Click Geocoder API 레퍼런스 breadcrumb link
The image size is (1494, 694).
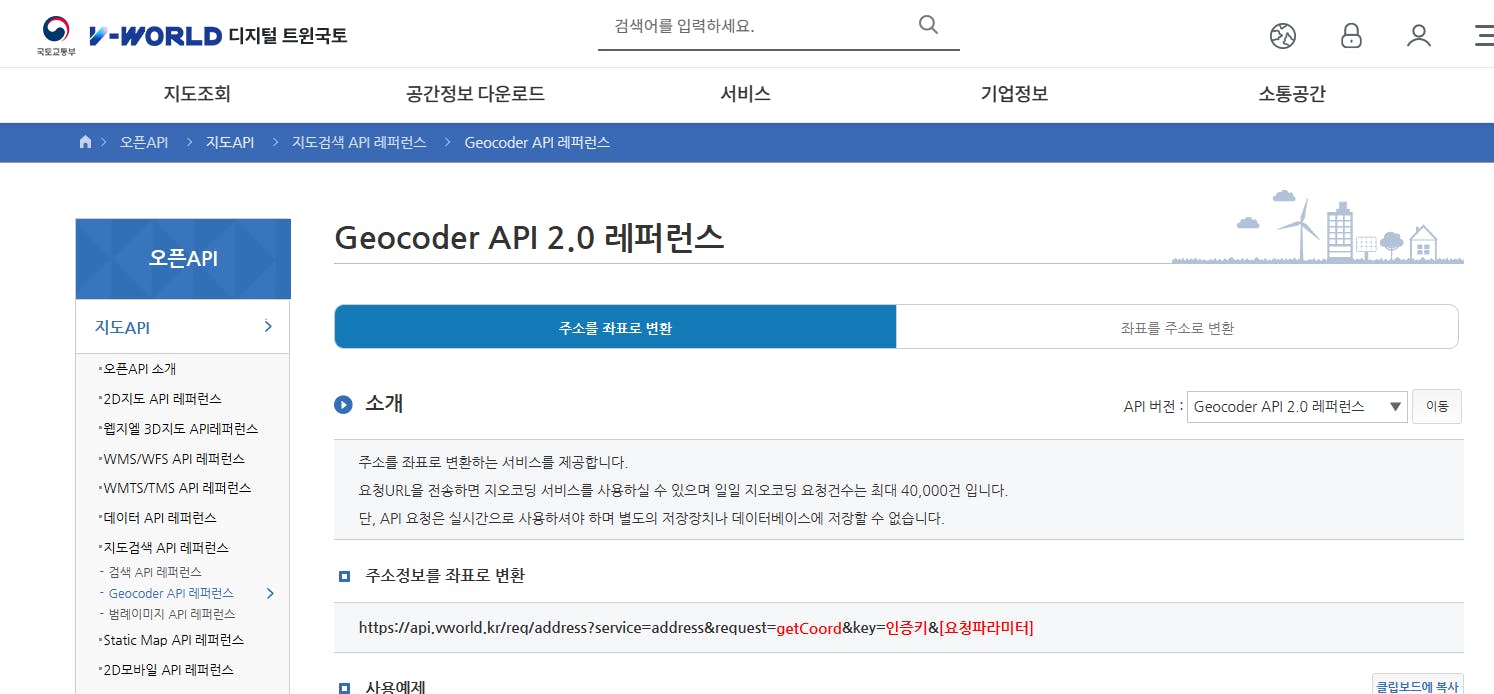[x=537, y=142]
